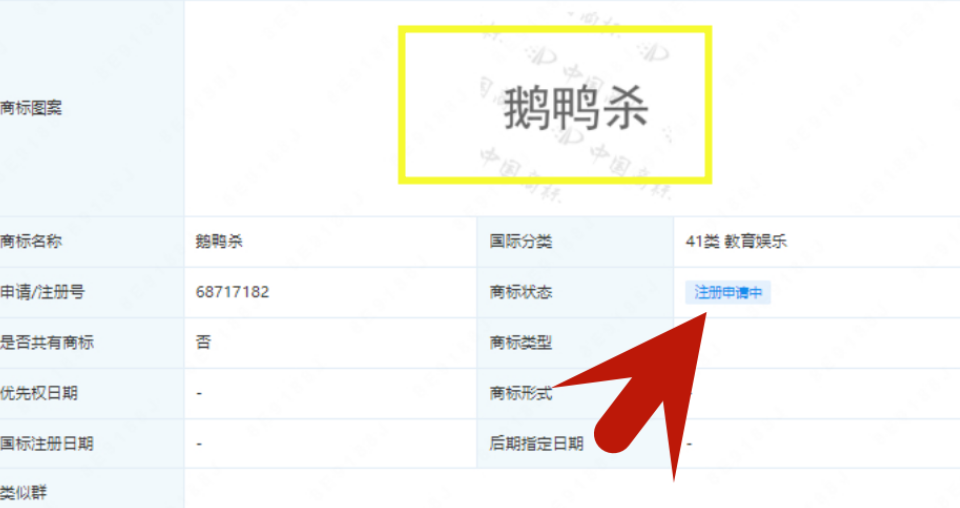Screen dimensions: 960x508
Task: Click the 国标注册日期 field label
Action: [x=47, y=443]
